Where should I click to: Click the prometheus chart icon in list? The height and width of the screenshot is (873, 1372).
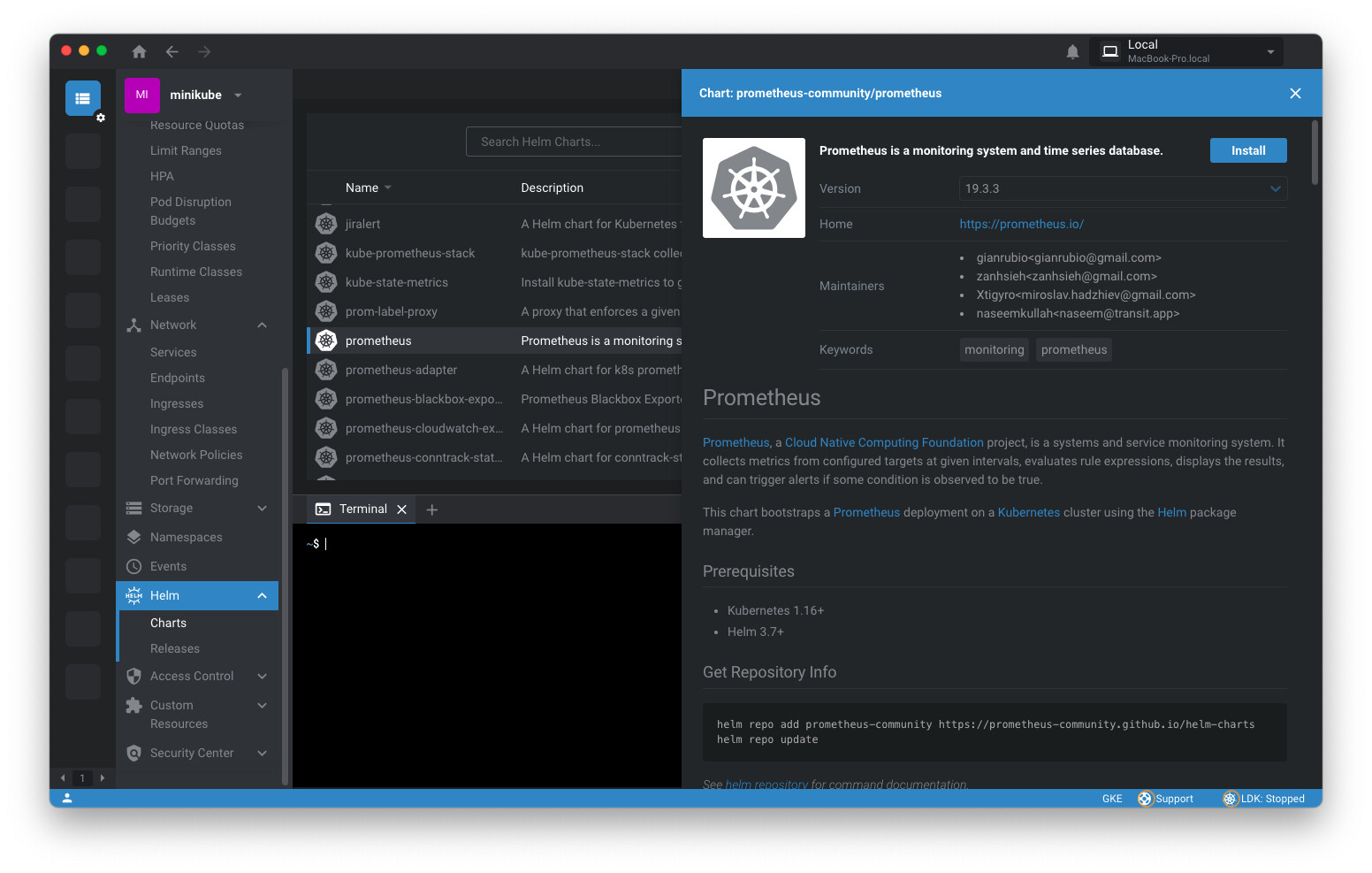click(326, 341)
